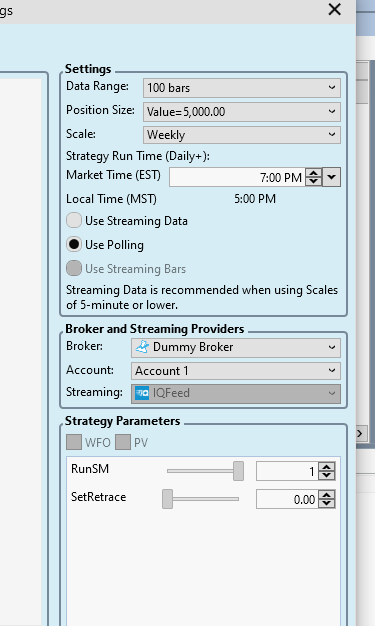The width and height of the screenshot is (375, 626).
Task: Decrement the SetRetrace value spinner
Action: coord(327,503)
